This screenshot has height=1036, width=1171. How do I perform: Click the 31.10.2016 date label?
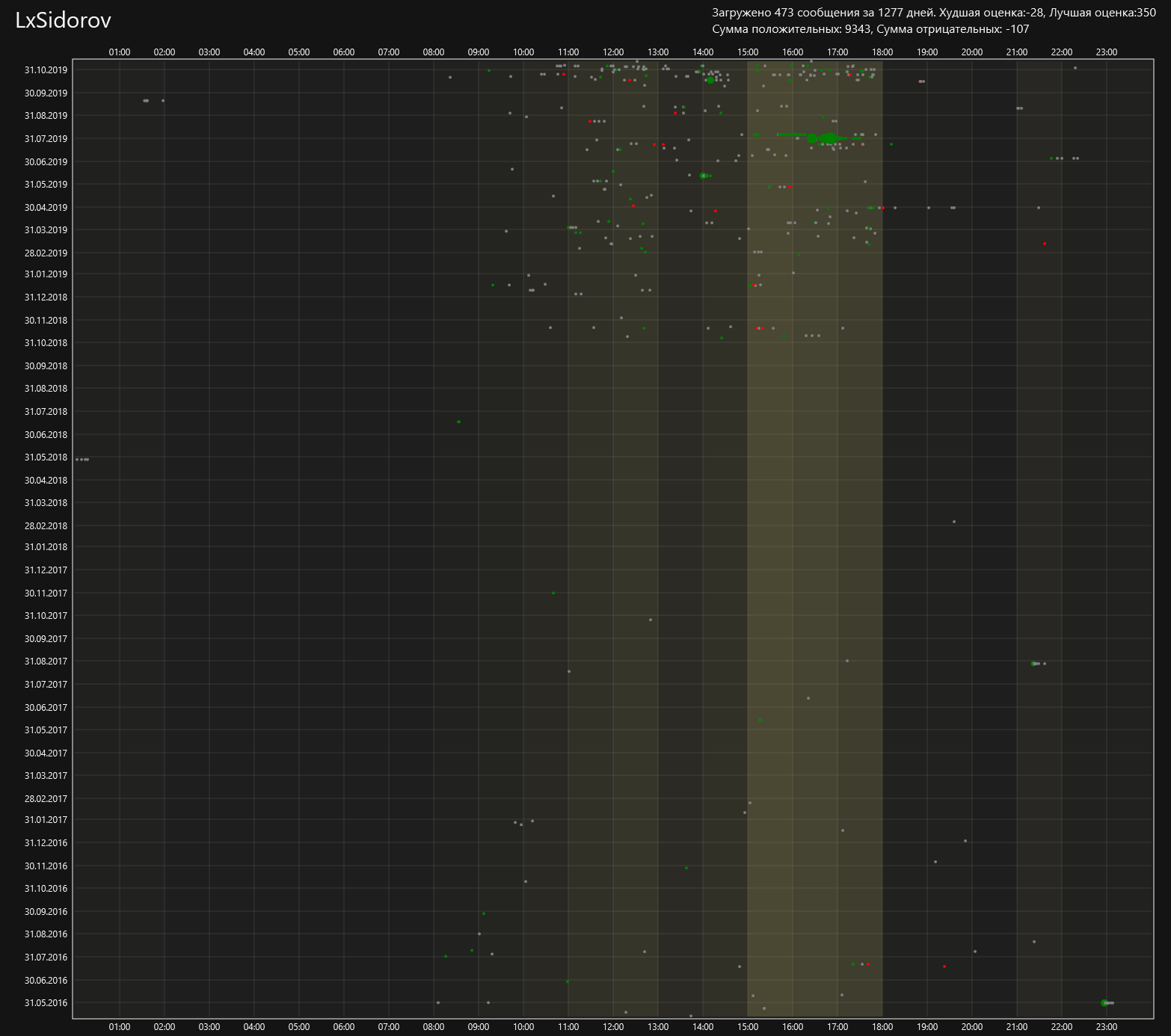click(x=46, y=889)
